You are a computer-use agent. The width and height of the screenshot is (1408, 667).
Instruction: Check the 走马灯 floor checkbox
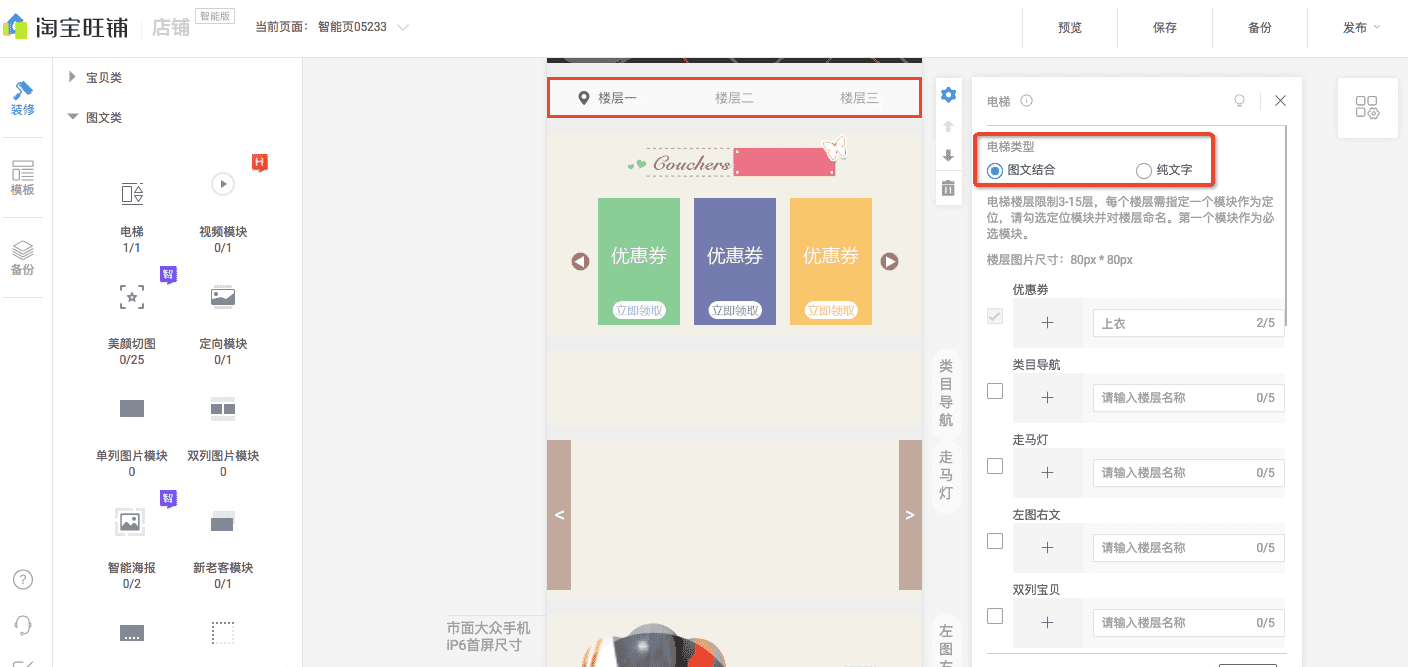(995, 466)
